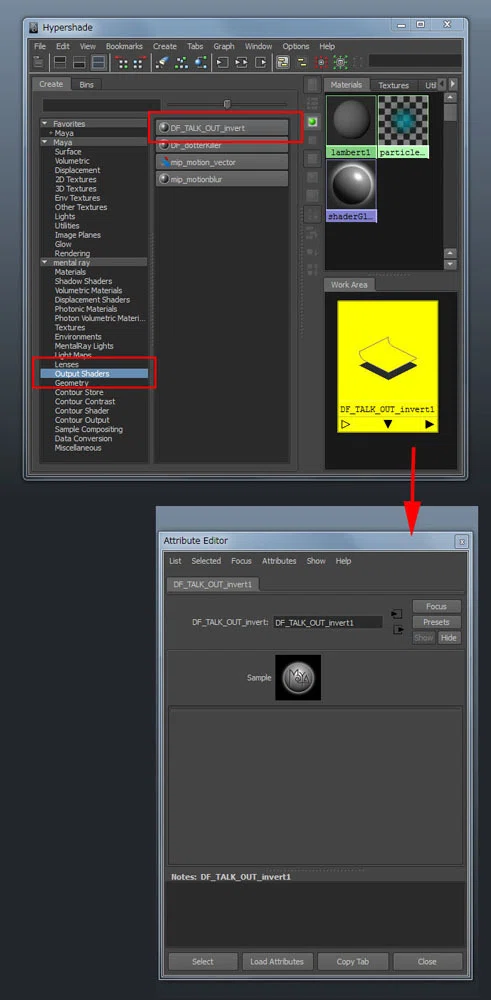The width and height of the screenshot is (491, 1000).
Task: Click the Copy Tab button
Action: pos(353,962)
